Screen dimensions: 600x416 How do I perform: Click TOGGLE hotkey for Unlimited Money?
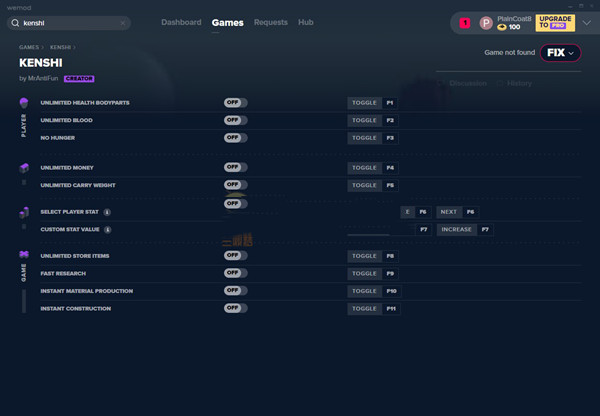tap(373, 168)
